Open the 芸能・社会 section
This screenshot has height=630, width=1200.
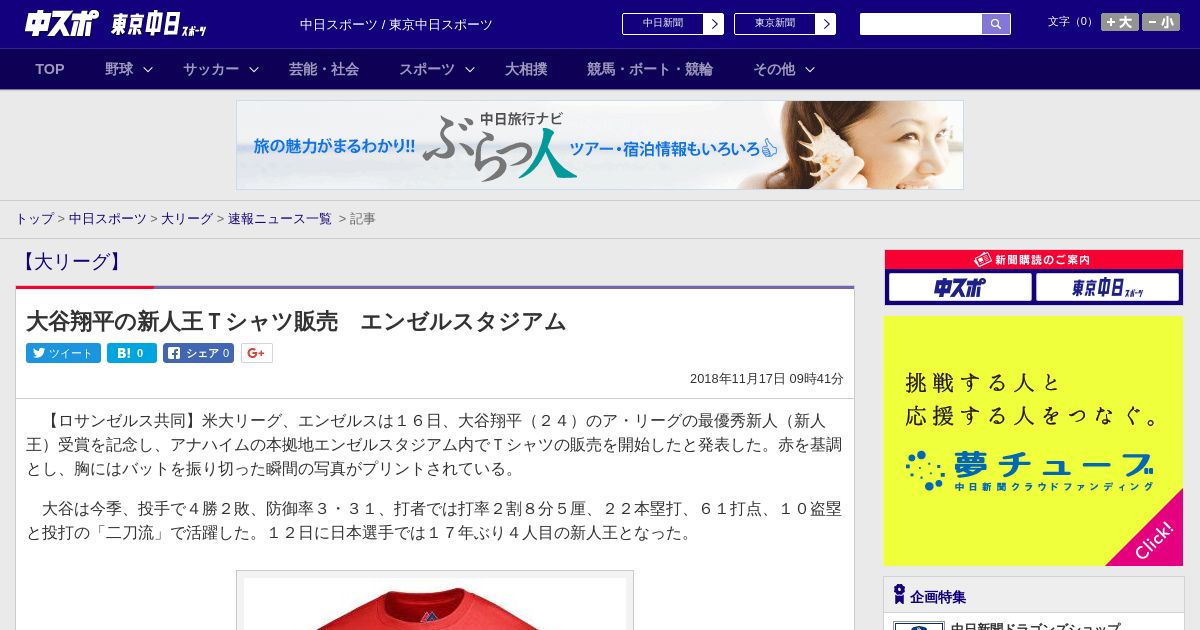point(324,69)
